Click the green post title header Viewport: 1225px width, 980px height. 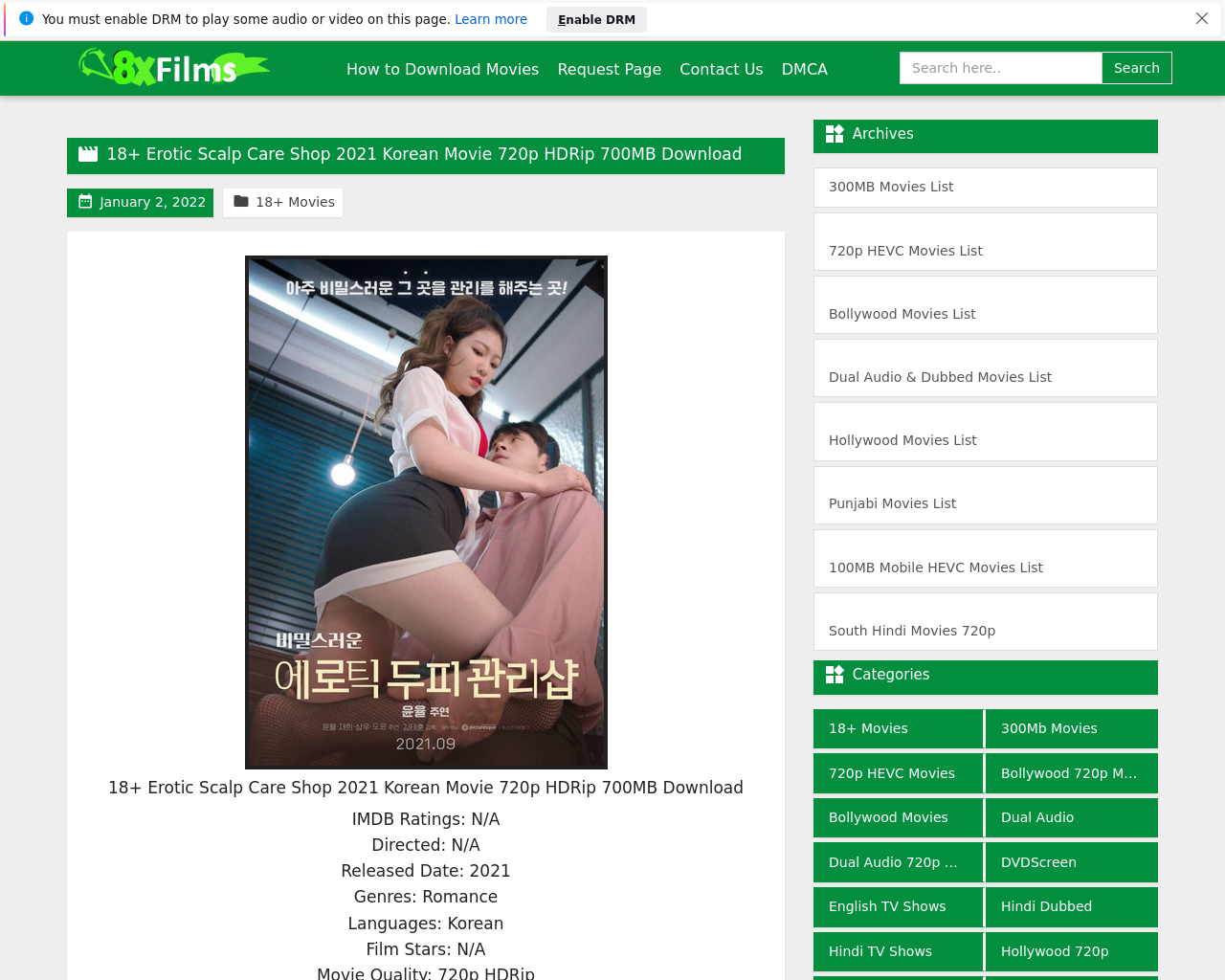coord(426,155)
